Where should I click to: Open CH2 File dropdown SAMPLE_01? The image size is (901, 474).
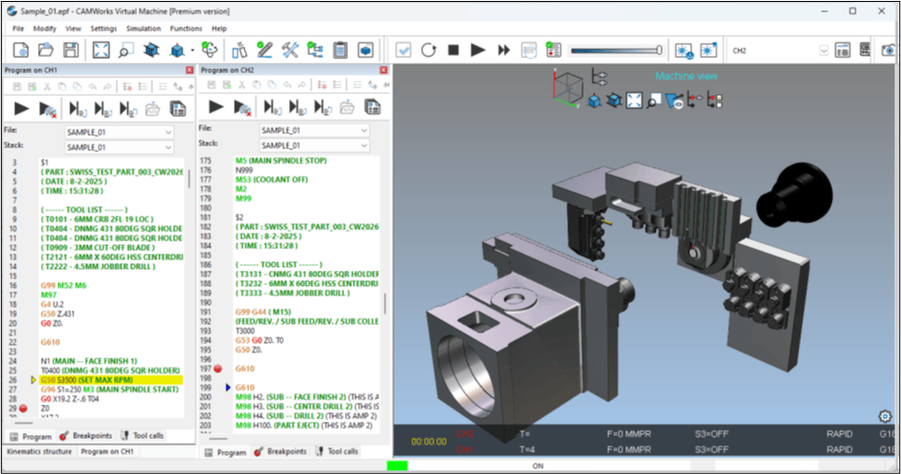pos(314,130)
